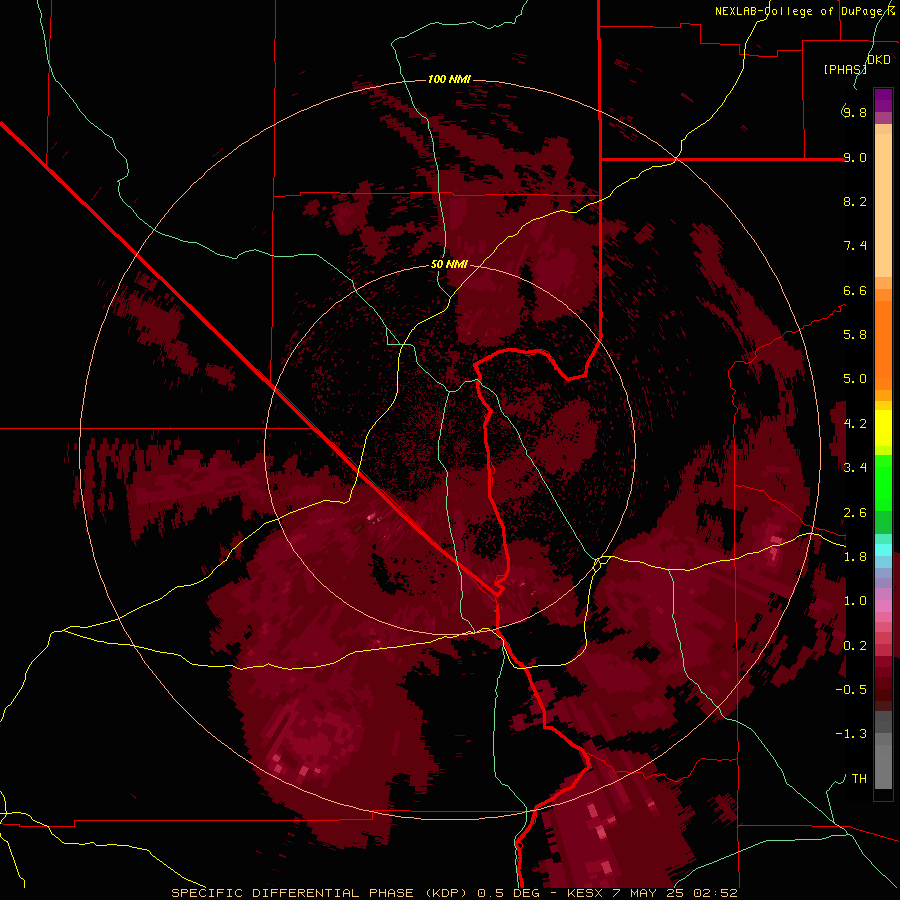This screenshot has height=900, width=900.
Task: Click the -0.5 value on color scale
Action: click(x=851, y=690)
